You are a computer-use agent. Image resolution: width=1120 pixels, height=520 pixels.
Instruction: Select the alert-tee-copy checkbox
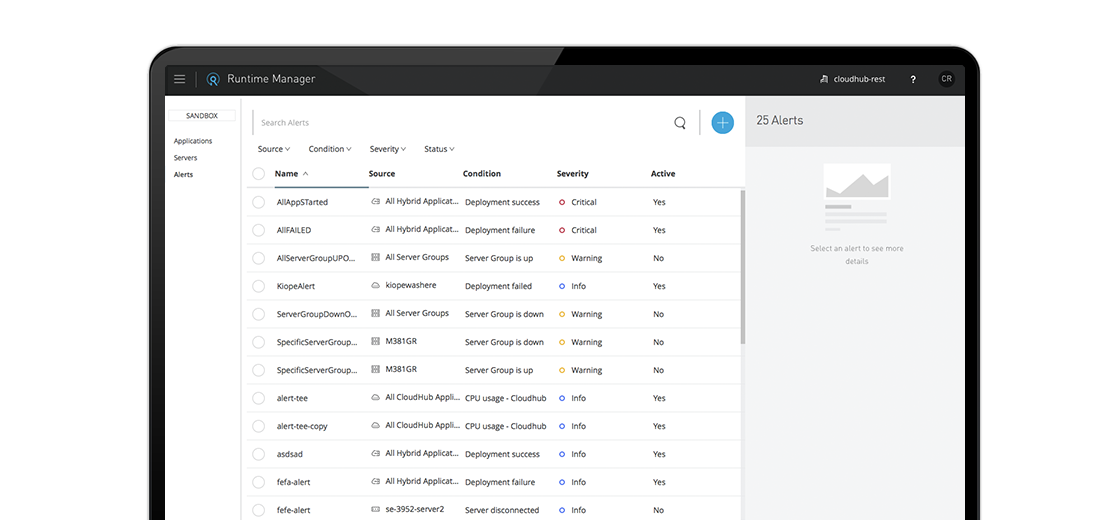[x=259, y=426]
